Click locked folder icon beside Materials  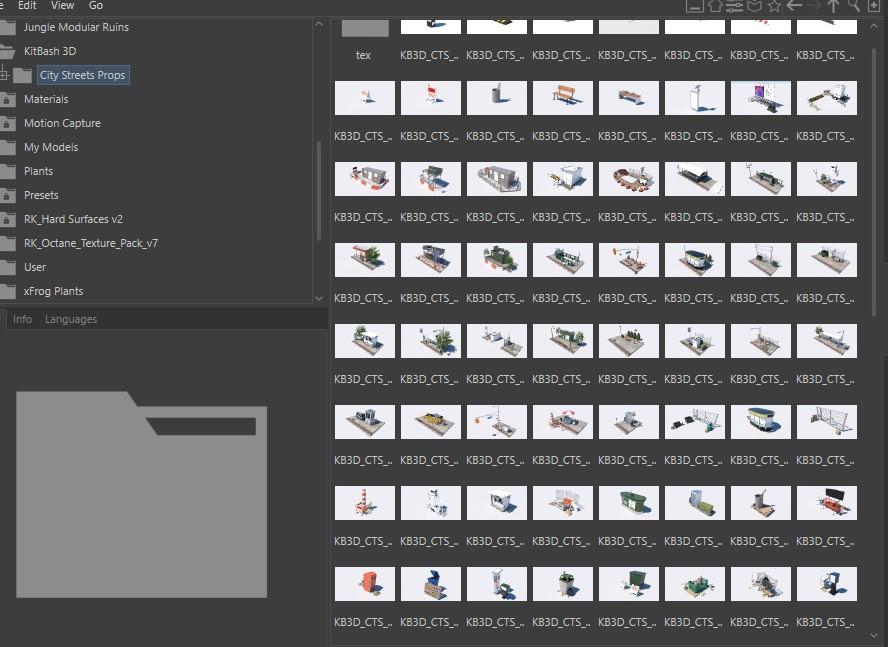[x=7, y=99]
